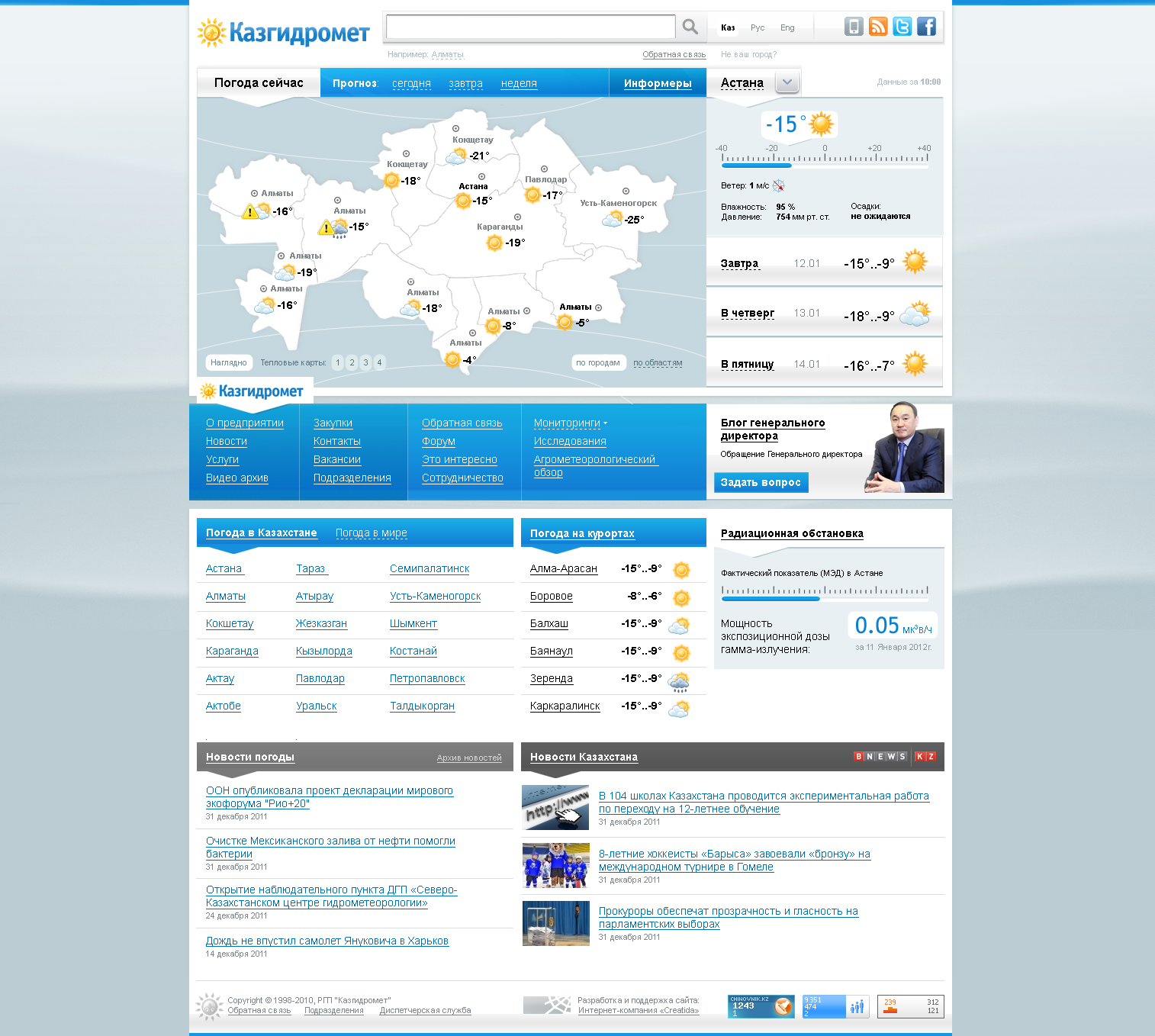Click the Наглядно map button
Viewport: 1155px width, 1036px height.
(x=228, y=362)
